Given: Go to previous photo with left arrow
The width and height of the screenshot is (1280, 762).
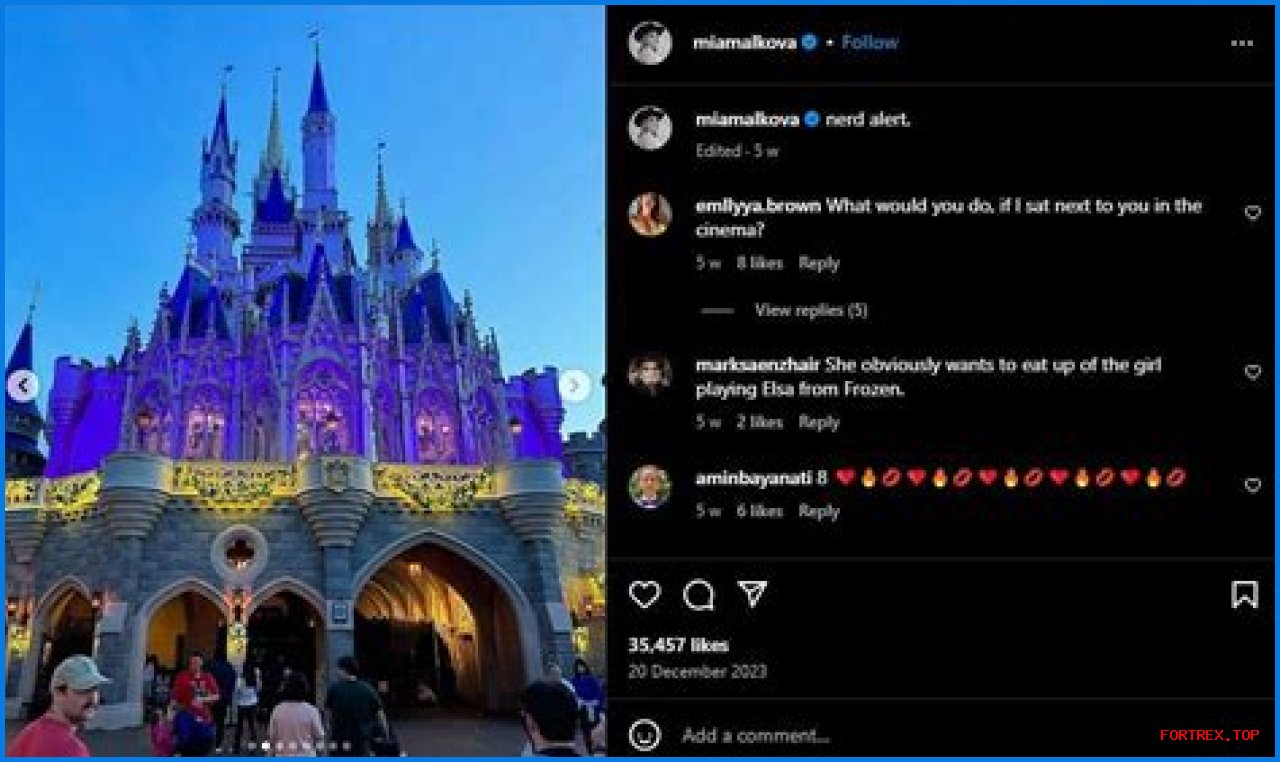Looking at the screenshot, I should coord(22,386).
